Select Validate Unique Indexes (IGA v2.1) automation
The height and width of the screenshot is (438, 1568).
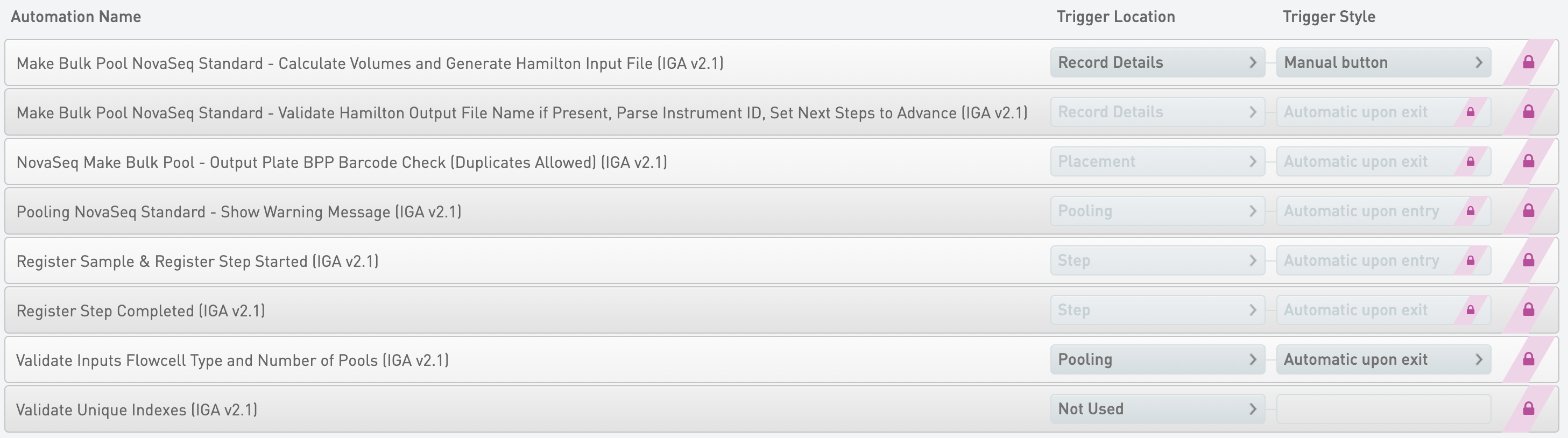pos(137,409)
